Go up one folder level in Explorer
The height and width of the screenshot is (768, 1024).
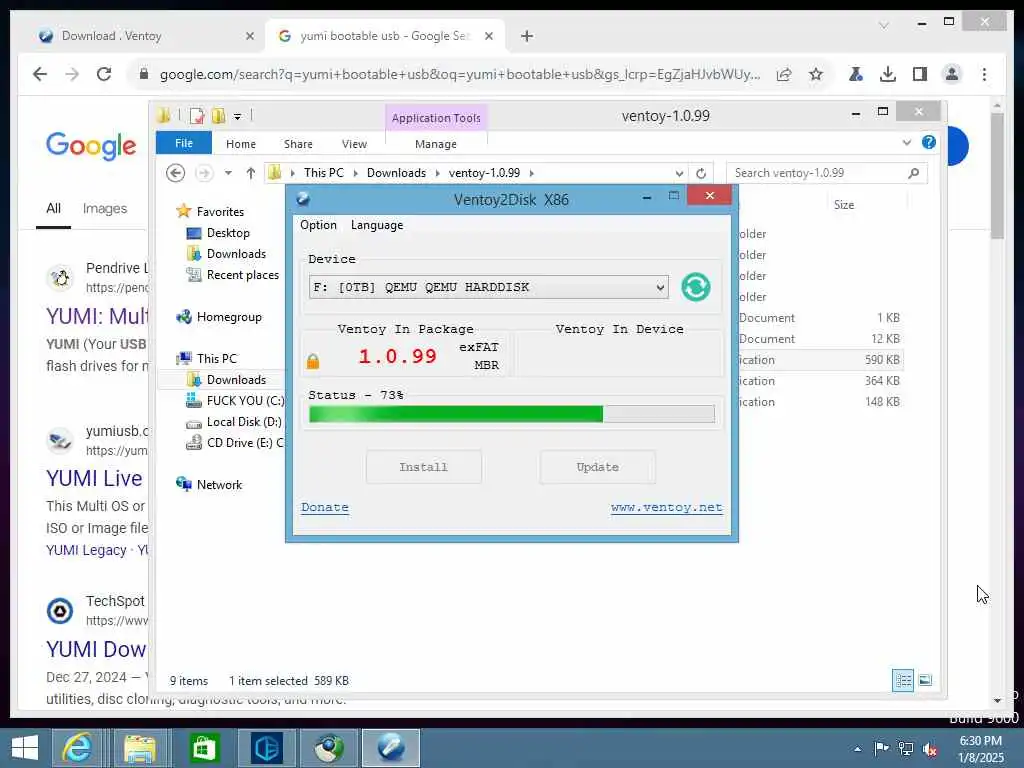(251, 173)
